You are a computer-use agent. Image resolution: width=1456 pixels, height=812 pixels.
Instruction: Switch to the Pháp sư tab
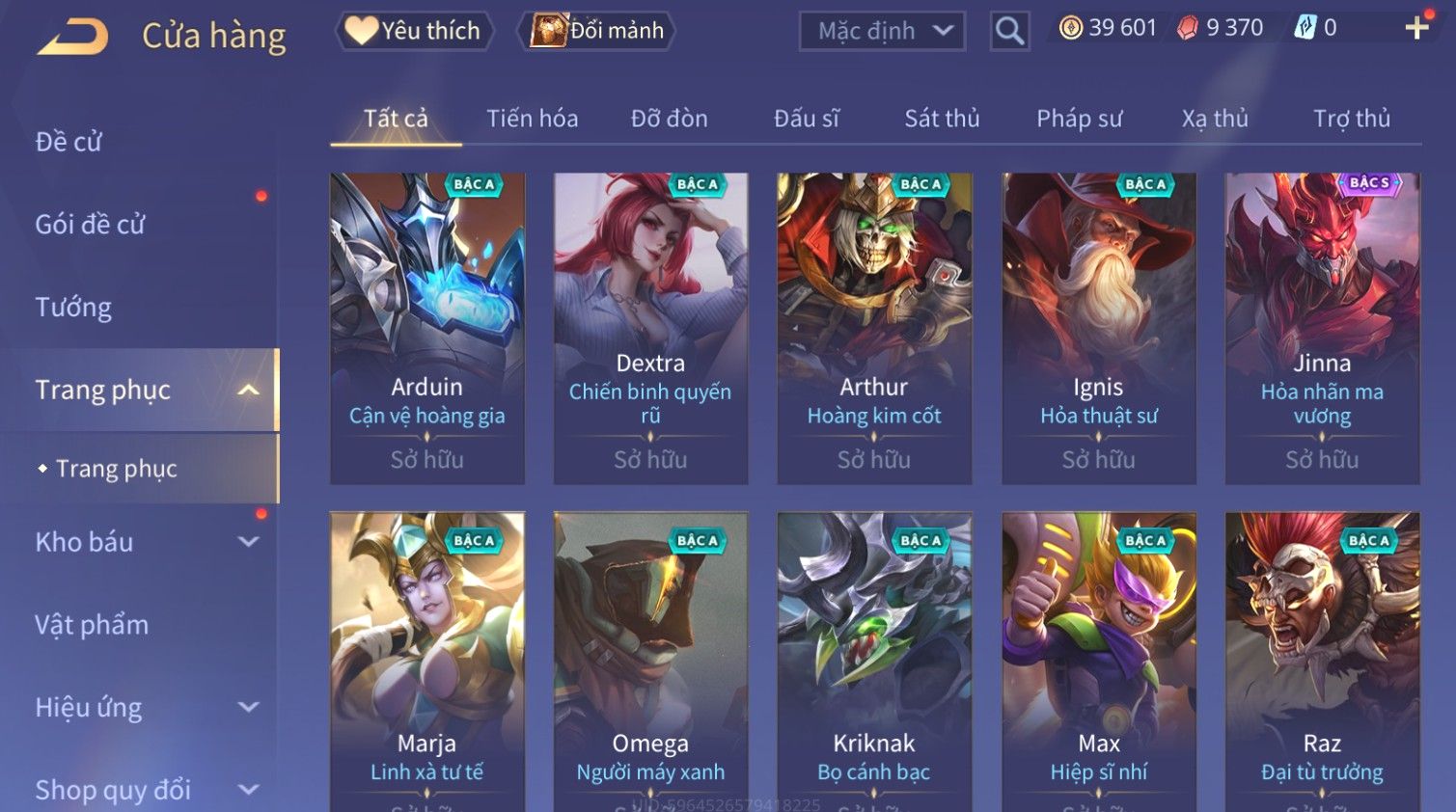point(1079,119)
